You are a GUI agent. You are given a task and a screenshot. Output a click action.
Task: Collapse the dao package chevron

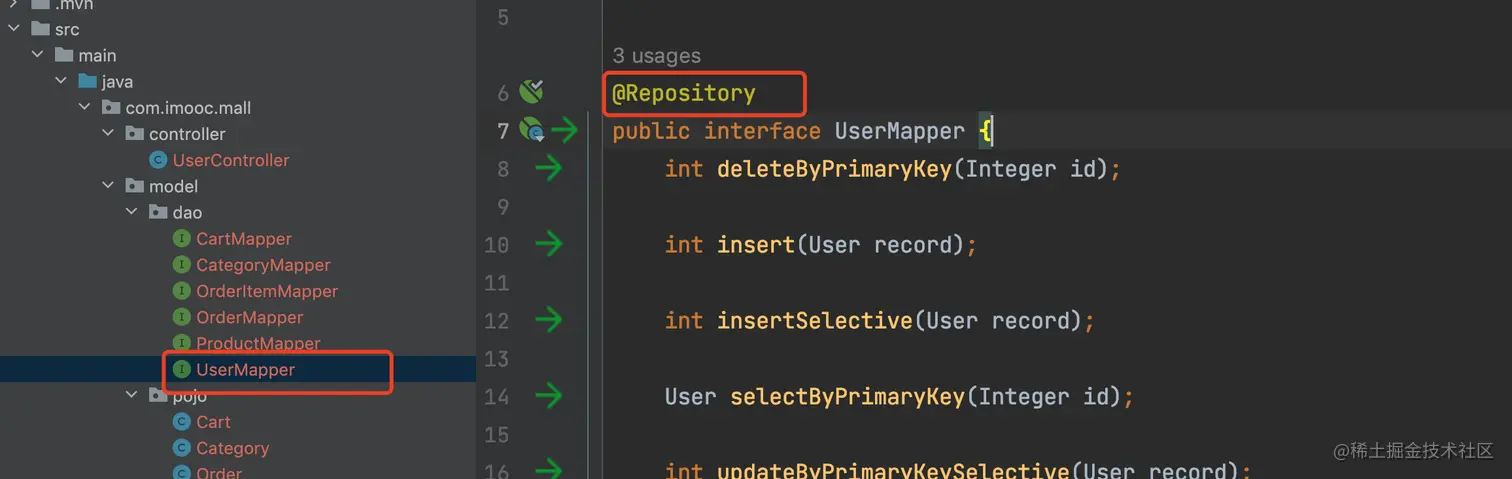(132, 212)
